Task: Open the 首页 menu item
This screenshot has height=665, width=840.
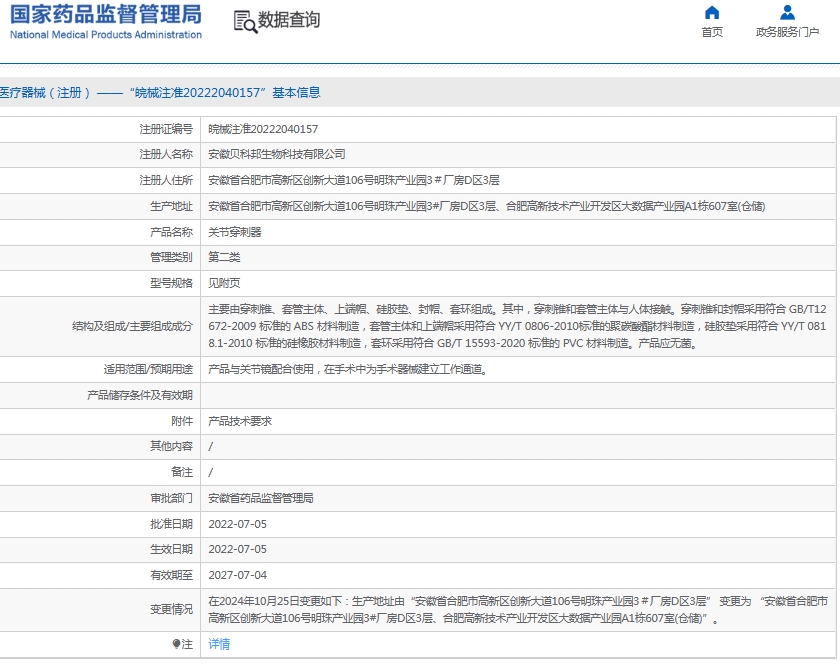Action: coord(712,32)
